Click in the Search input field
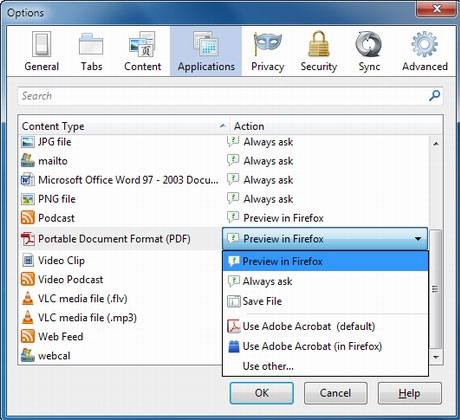 click(230, 96)
